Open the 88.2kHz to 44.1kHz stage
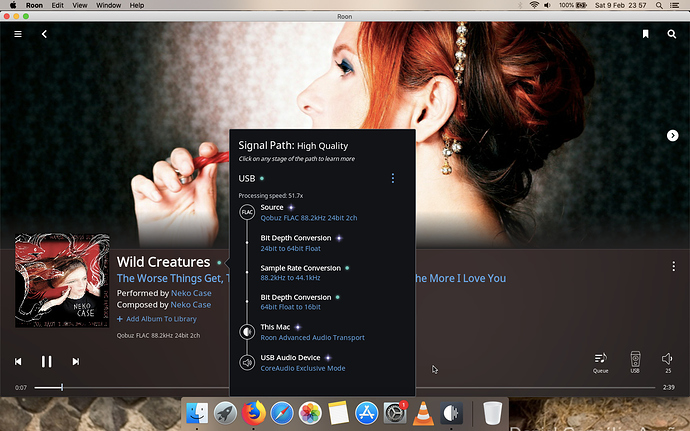 tap(290, 278)
